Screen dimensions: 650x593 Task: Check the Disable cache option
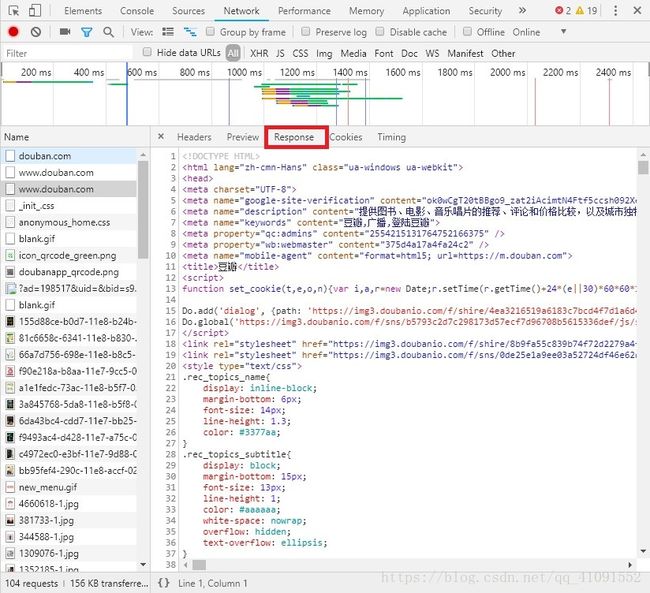[380, 32]
